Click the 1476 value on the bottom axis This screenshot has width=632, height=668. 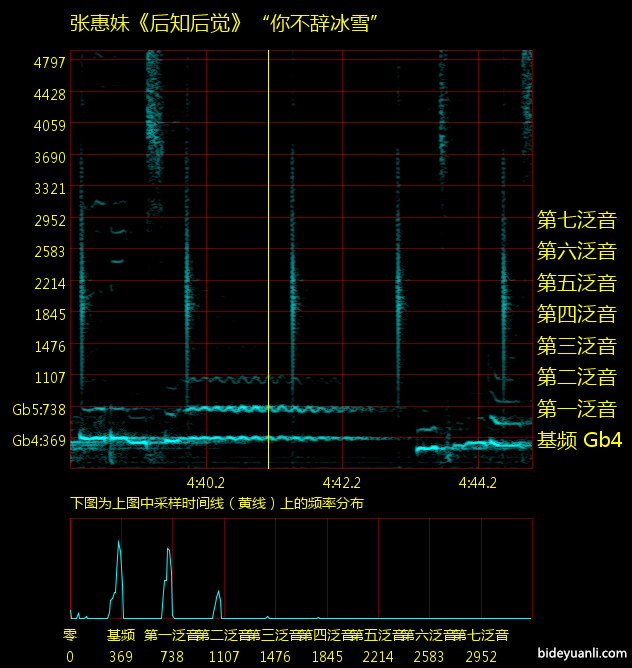[x=275, y=657]
